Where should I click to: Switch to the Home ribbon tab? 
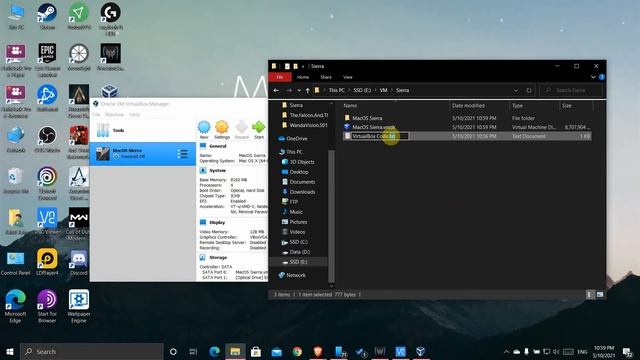tap(303, 77)
